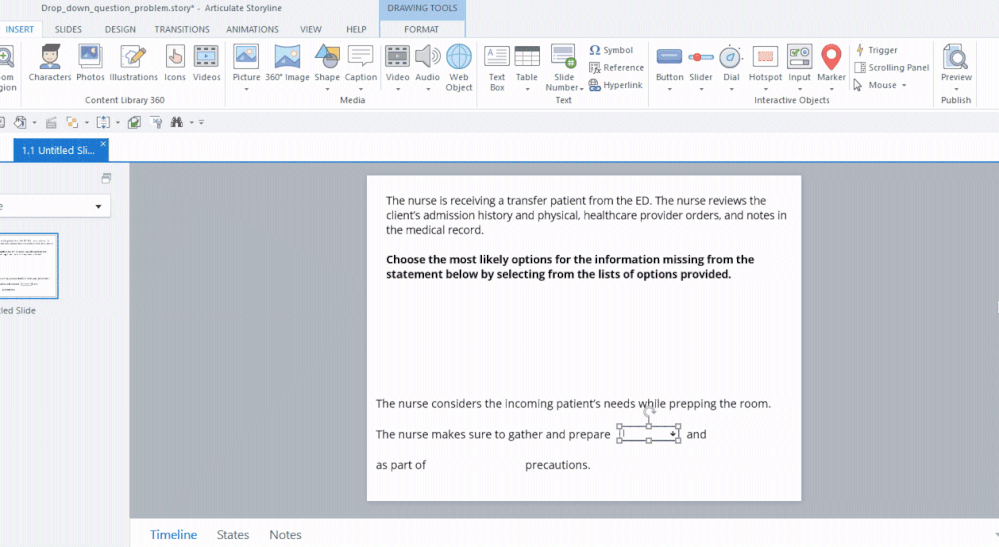Open the arrange objects dropdown arrow

87,122
